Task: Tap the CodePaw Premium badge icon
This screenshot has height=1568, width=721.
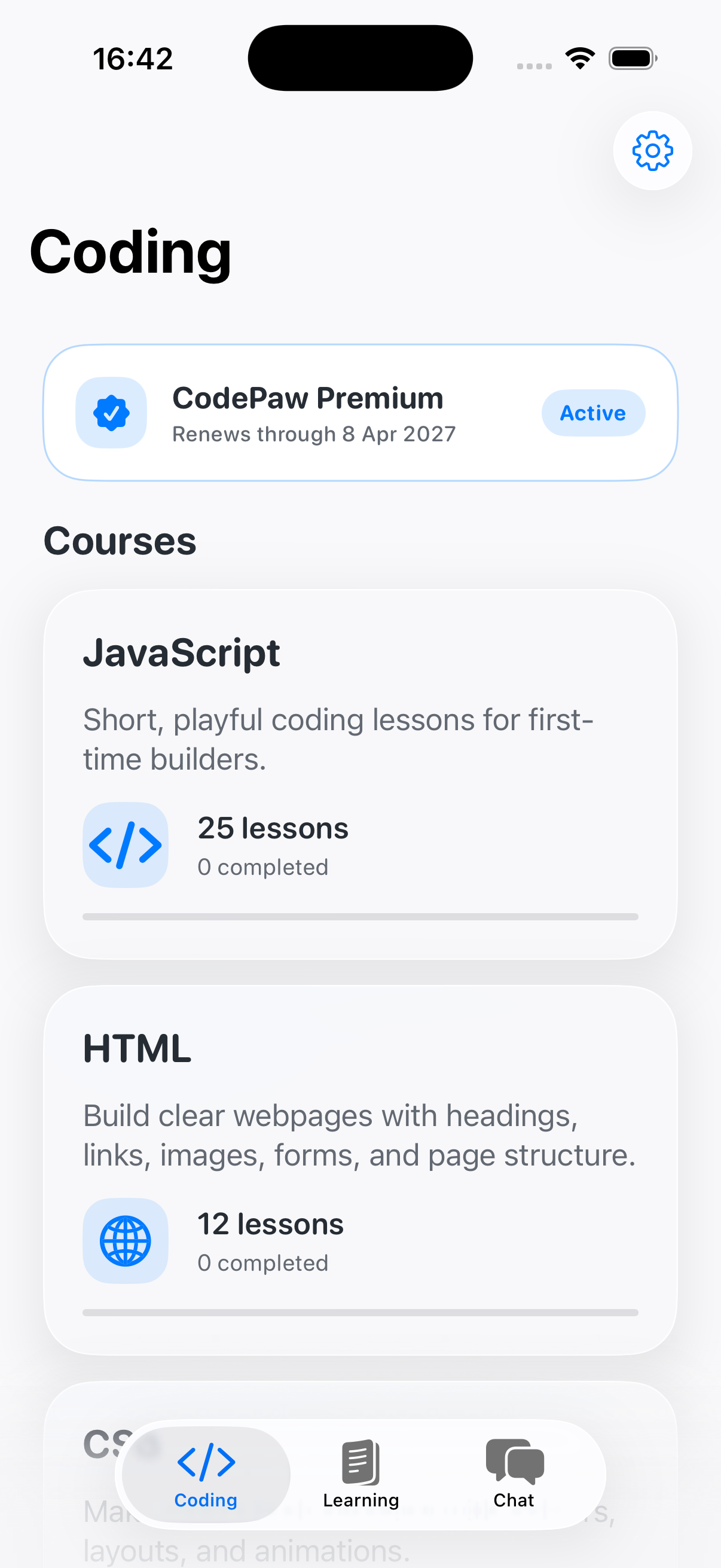Action: point(111,412)
